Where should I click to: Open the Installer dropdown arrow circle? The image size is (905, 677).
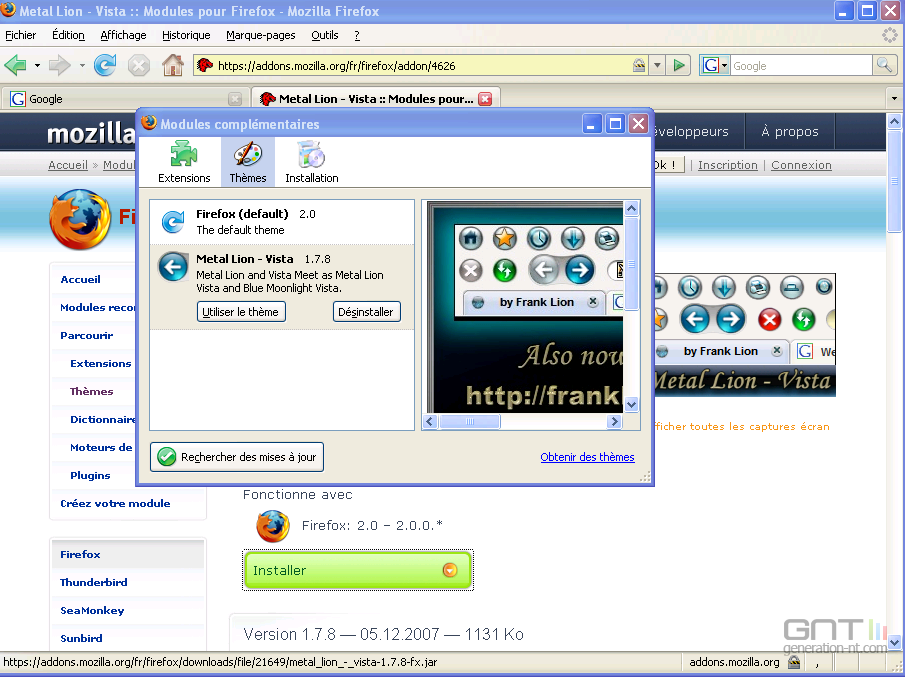tap(450, 570)
